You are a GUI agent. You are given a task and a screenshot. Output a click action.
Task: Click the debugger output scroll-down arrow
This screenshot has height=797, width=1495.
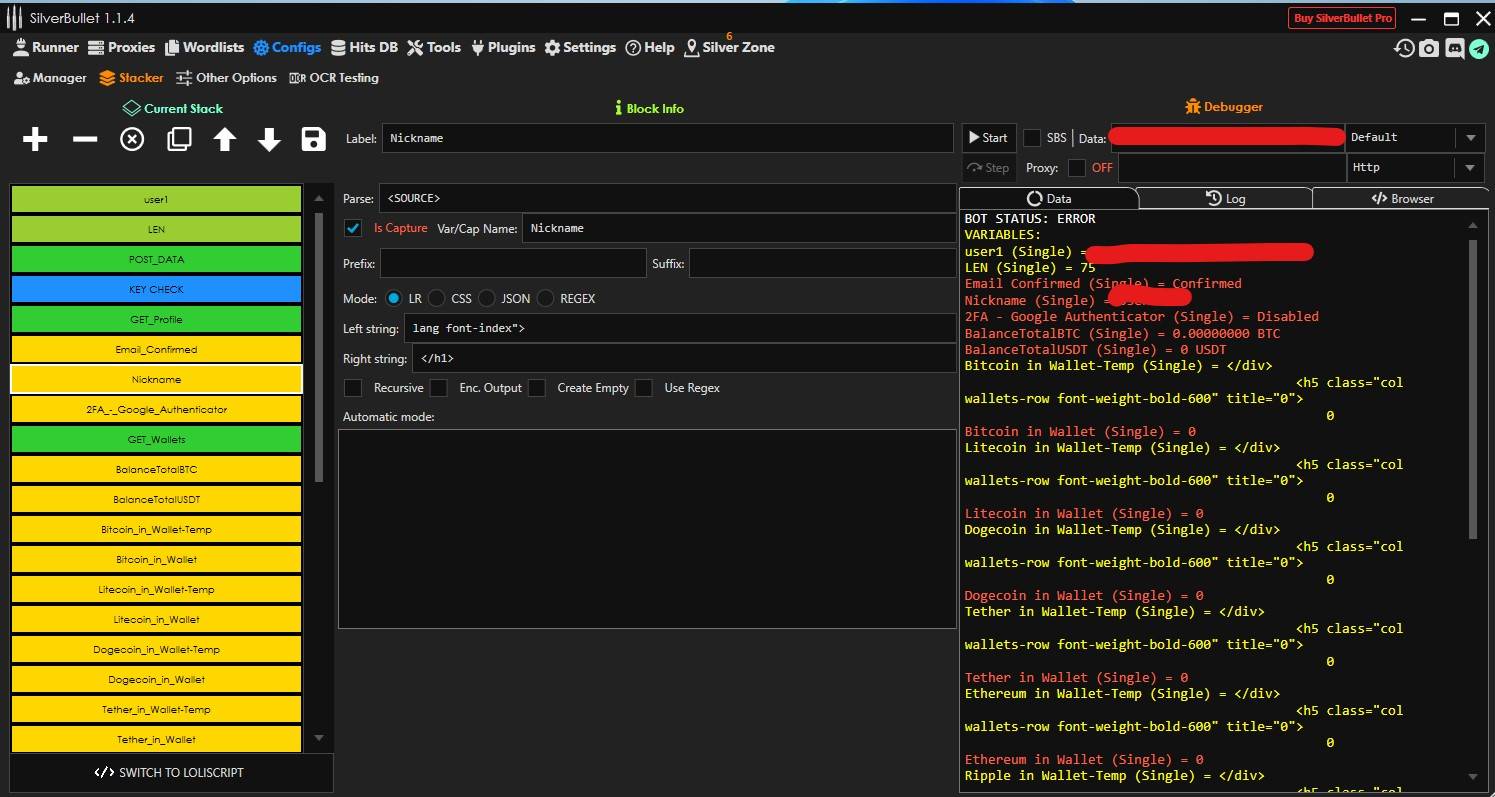click(x=1473, y=777)
